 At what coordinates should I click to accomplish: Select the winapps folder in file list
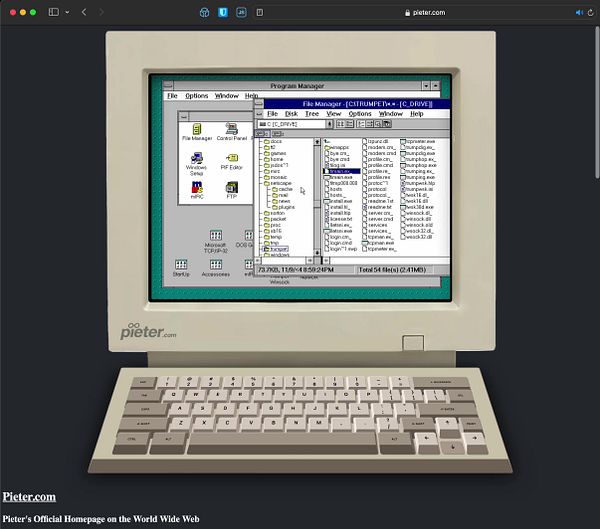pos(336,147)
